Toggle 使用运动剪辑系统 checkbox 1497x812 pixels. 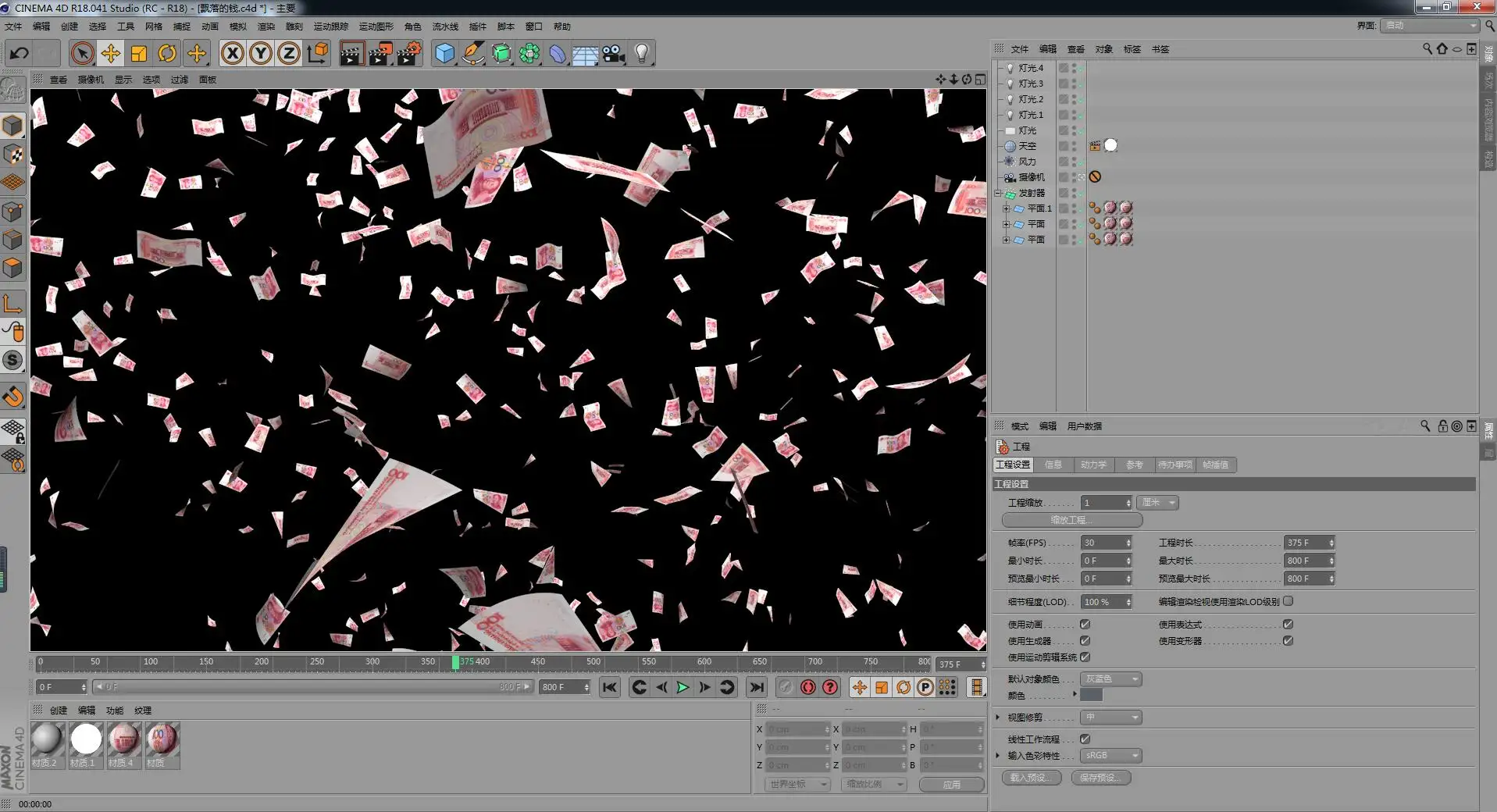(1085, 657)
